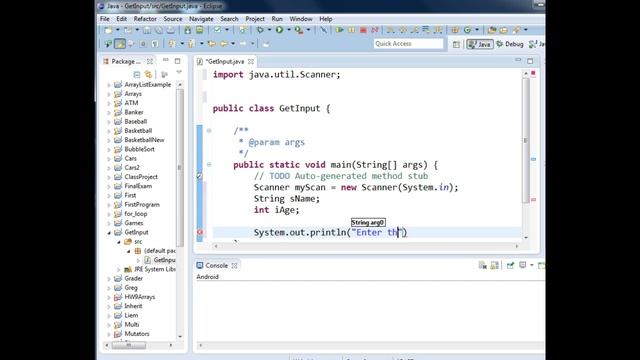Click the Back navigation arrow icon

click(x=224, y=44)
